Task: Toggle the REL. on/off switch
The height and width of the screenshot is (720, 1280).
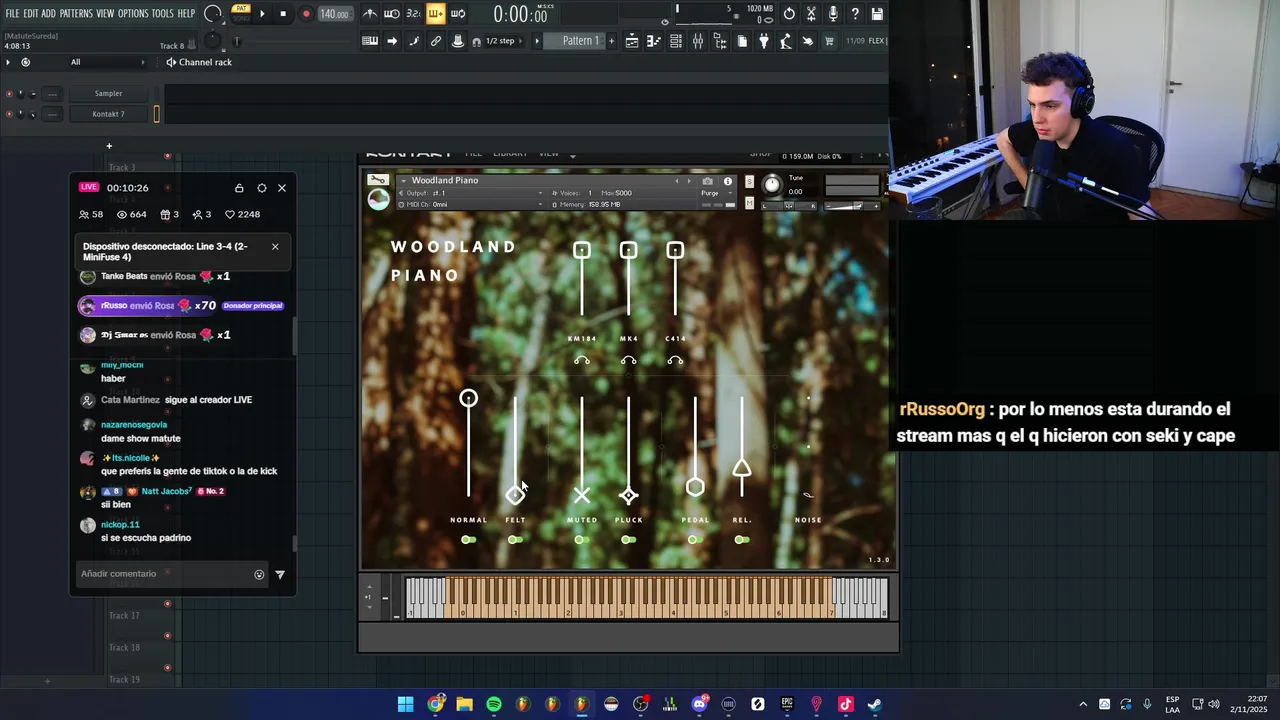Action: coord(741,540)
